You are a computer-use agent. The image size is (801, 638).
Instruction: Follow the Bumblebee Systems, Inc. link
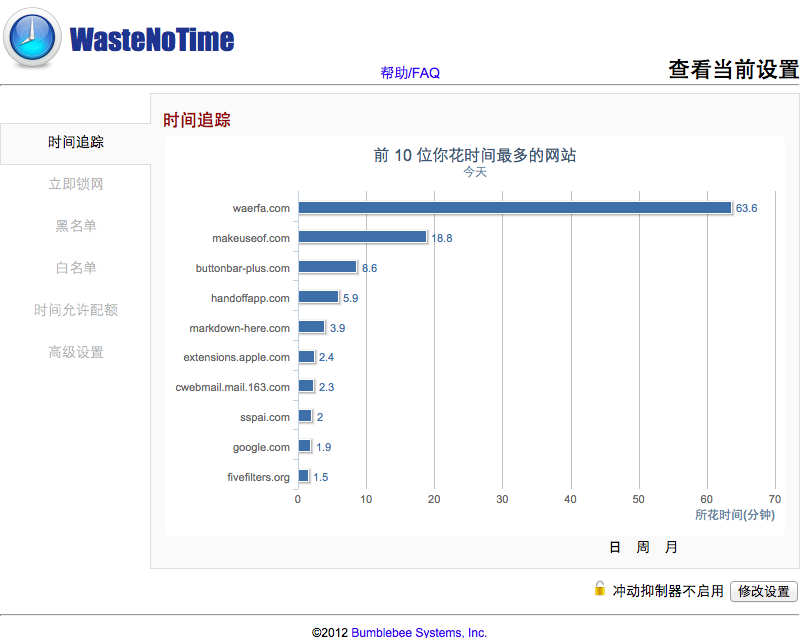click(x=419, y=632)
